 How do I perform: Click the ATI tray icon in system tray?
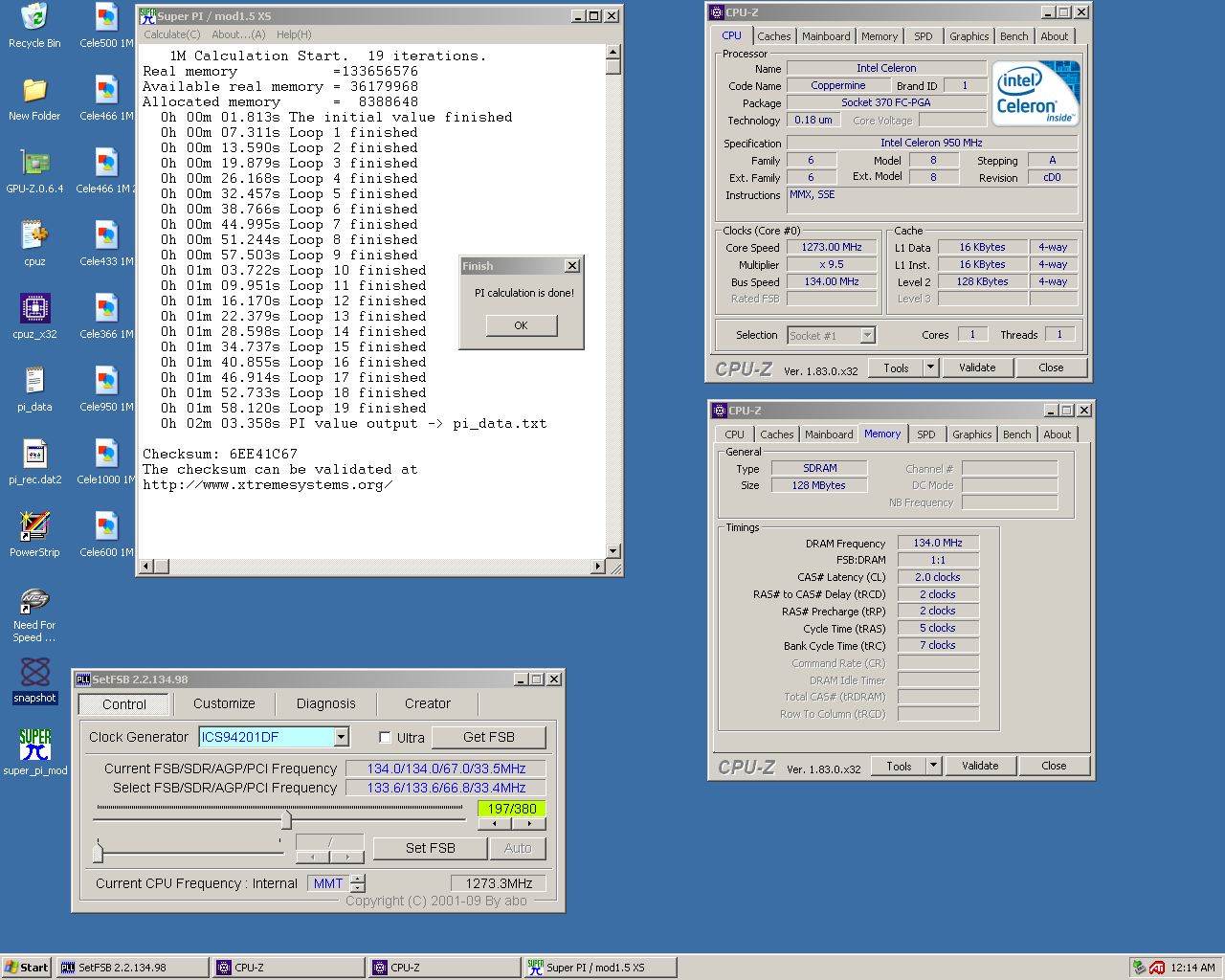tap(1157, 968)
